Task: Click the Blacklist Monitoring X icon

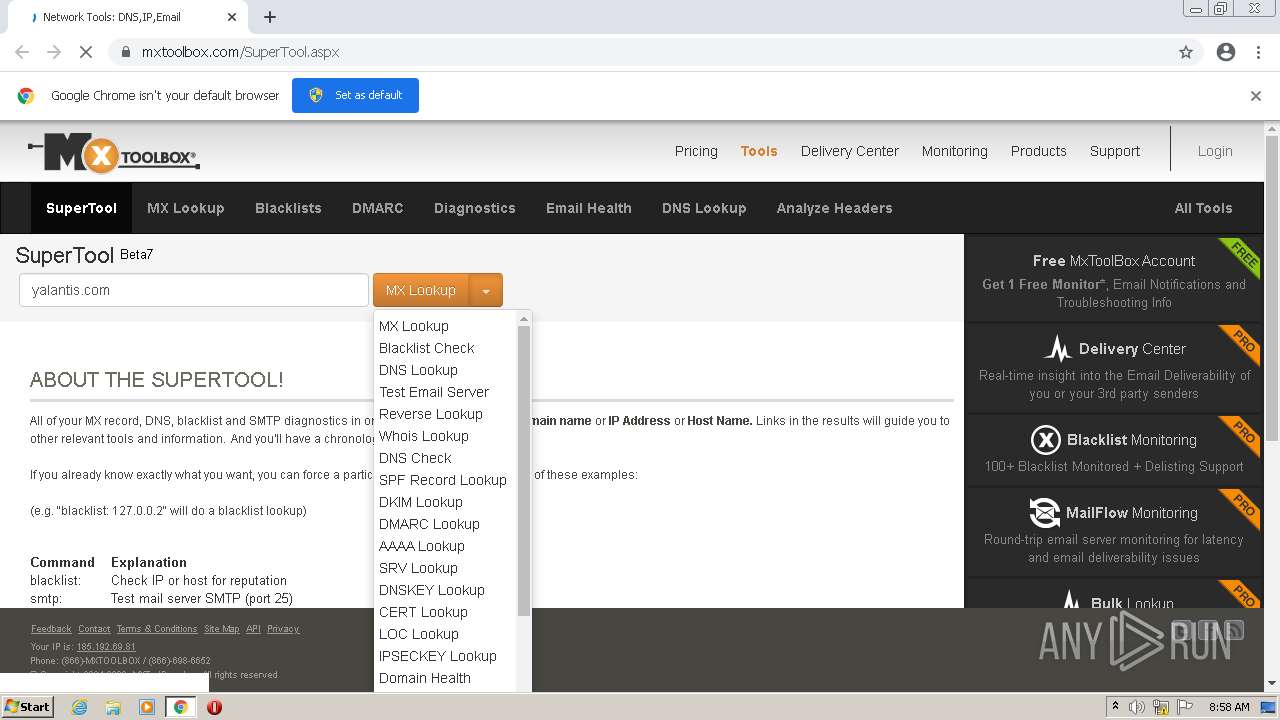Action: point(1045,440)
